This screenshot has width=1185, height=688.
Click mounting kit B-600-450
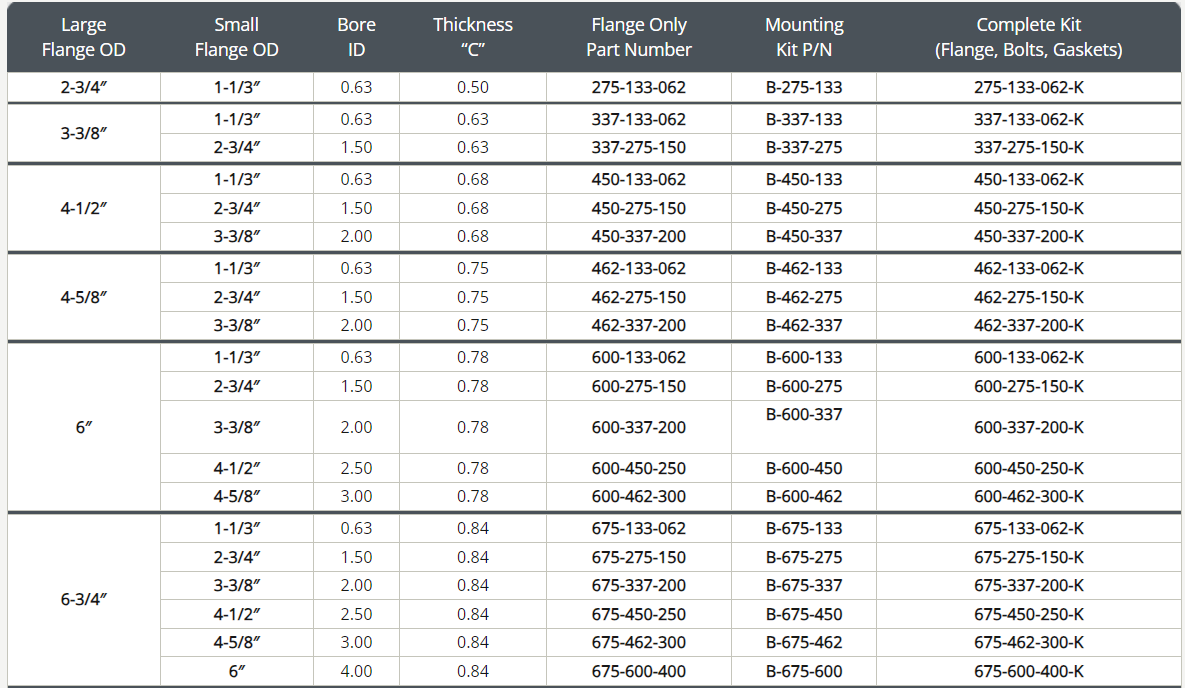click(804, 469)
